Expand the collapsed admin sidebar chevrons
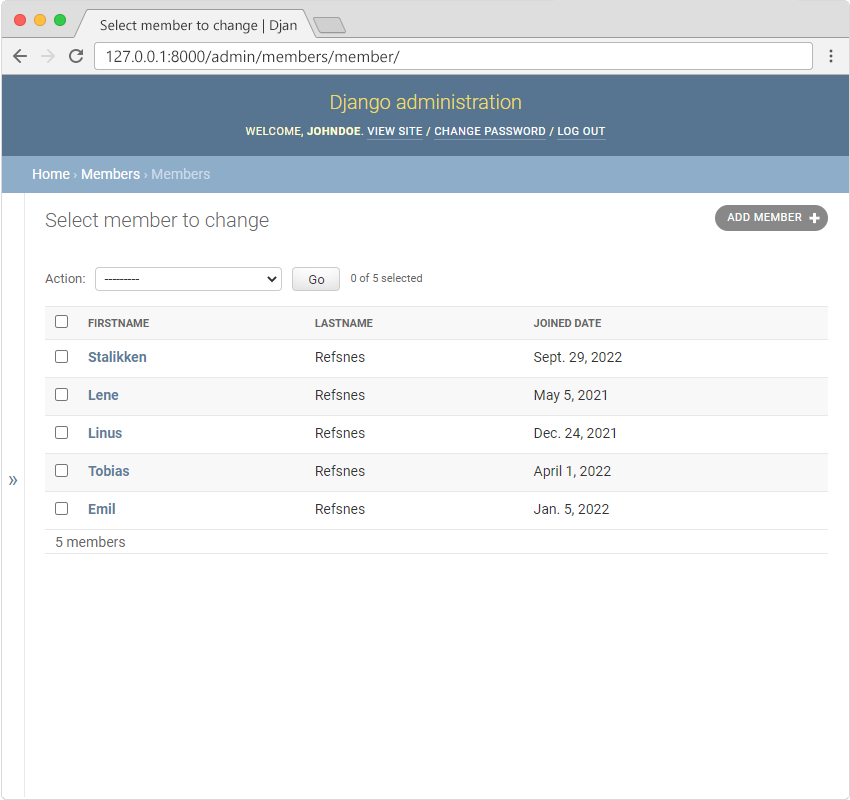This screenshot has height=800, width=850. click(x=13, y=479)
